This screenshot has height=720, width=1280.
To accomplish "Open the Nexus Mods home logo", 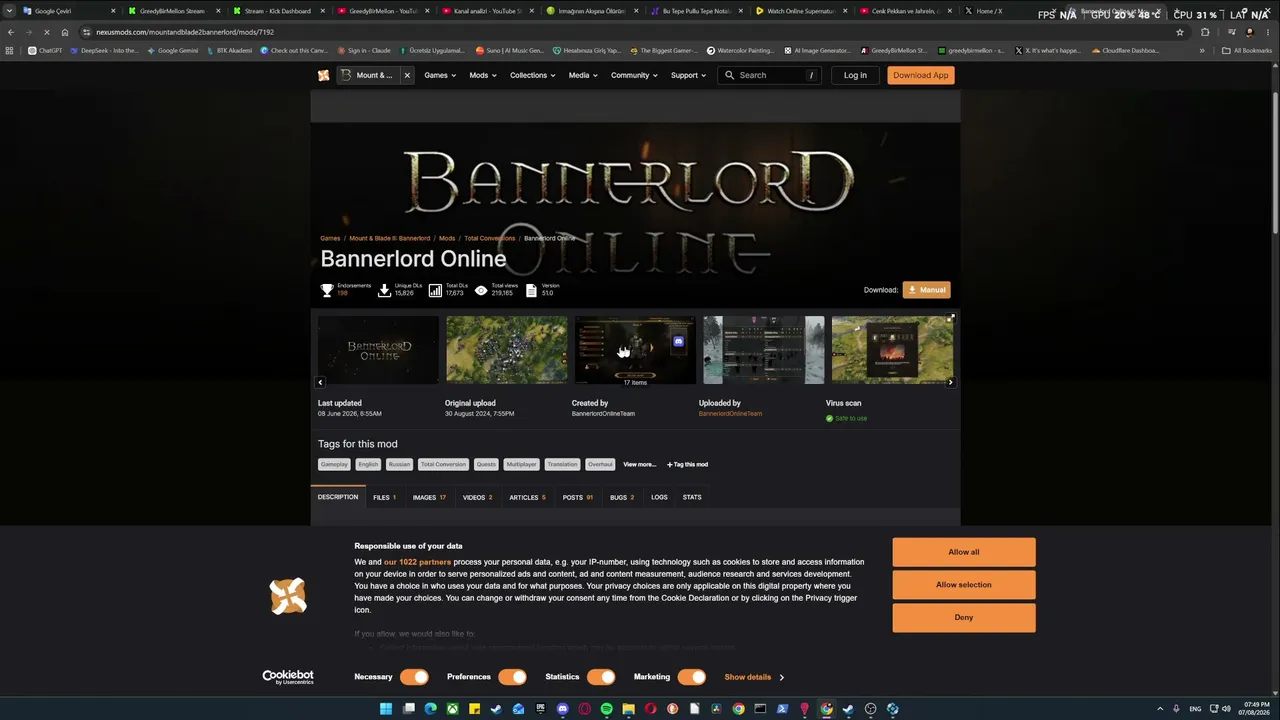I will click(323, 75).
